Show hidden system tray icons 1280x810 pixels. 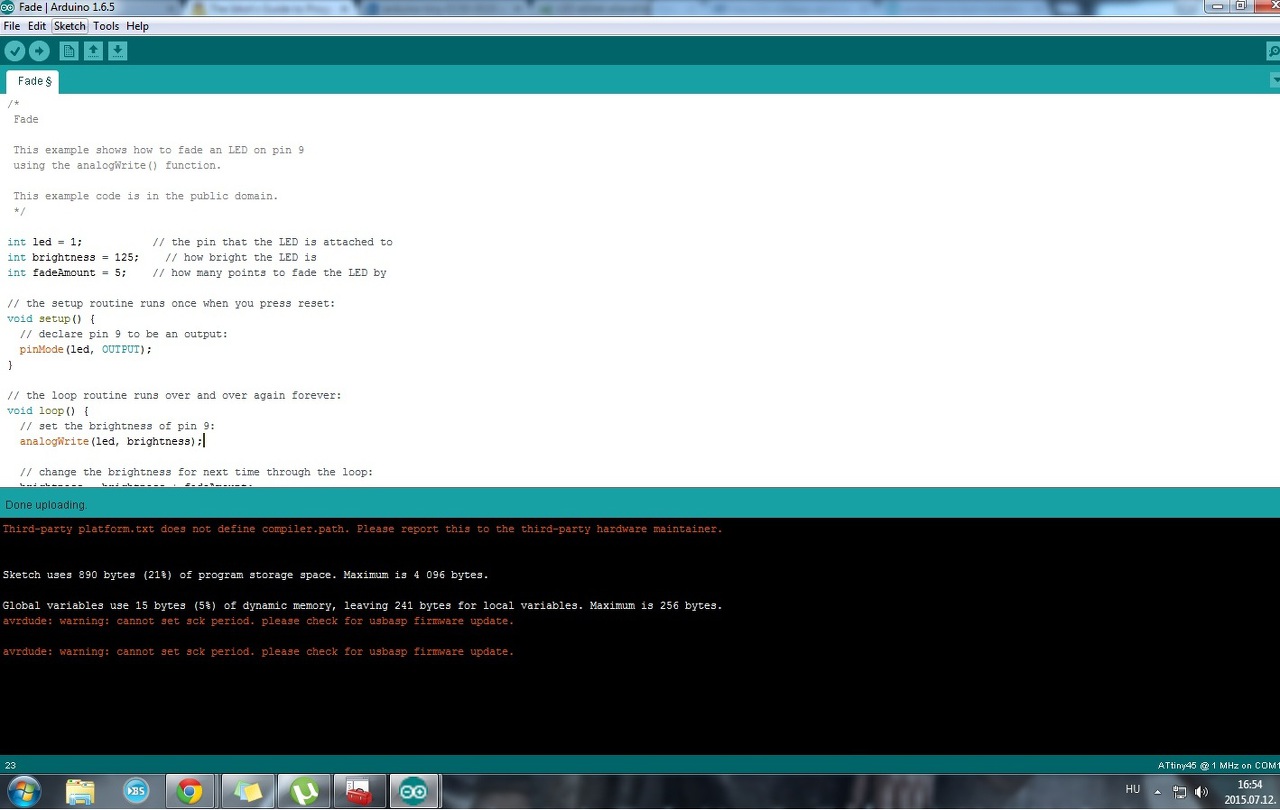pyautogui.click(x=1158, y=791)
